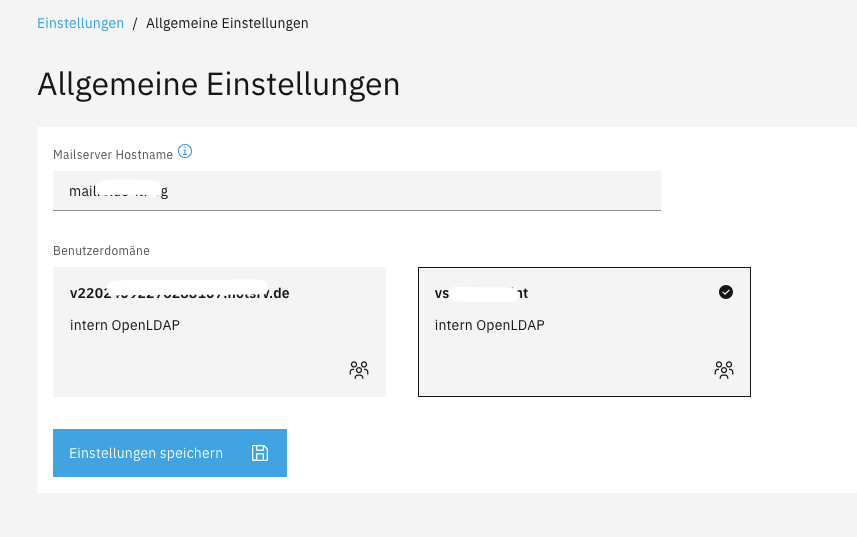Click 'intern OpenLDAP' in the hotsrv.de tile
857x537 pixels.
click(124, 325)
